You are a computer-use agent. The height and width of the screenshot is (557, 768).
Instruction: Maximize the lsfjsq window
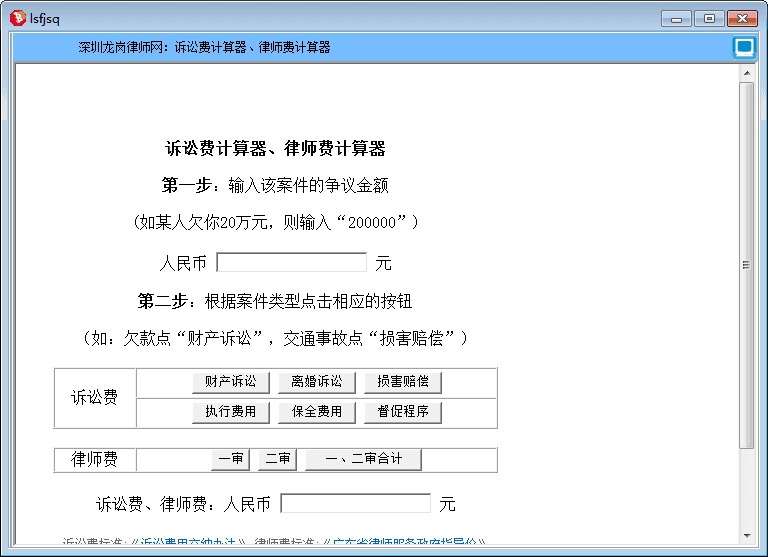click(709, 18)
